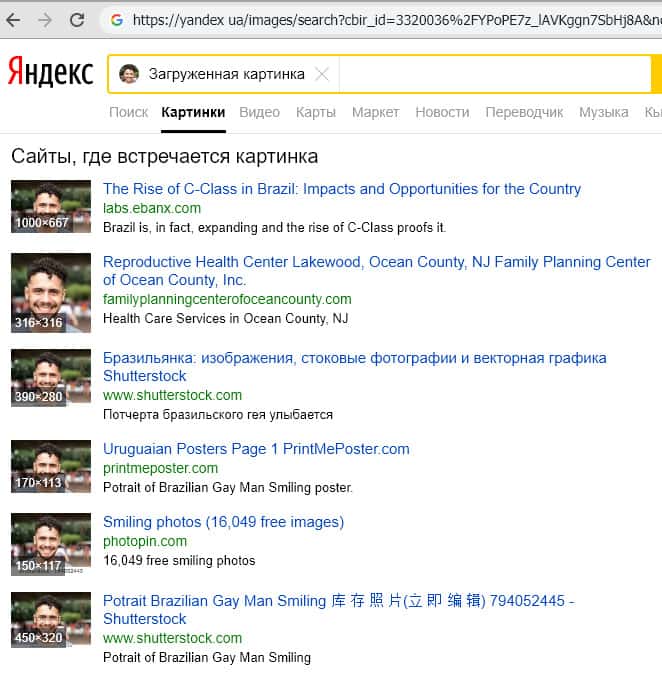Open the 316×316 thumbnail
The image size is (662, 676).
[x=51, y=293]
